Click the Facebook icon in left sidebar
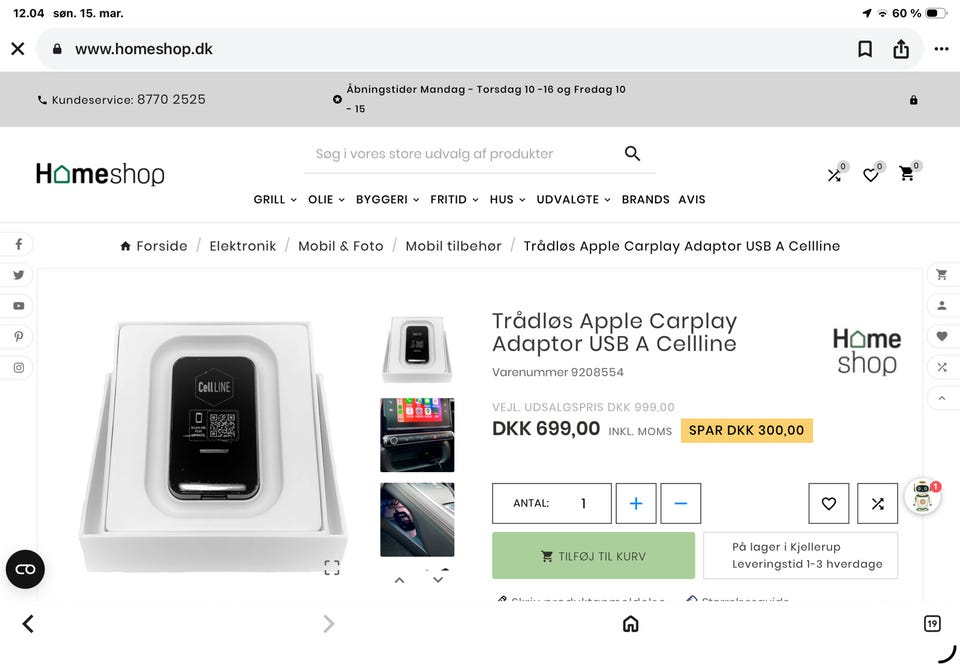 tap(18, 245)
